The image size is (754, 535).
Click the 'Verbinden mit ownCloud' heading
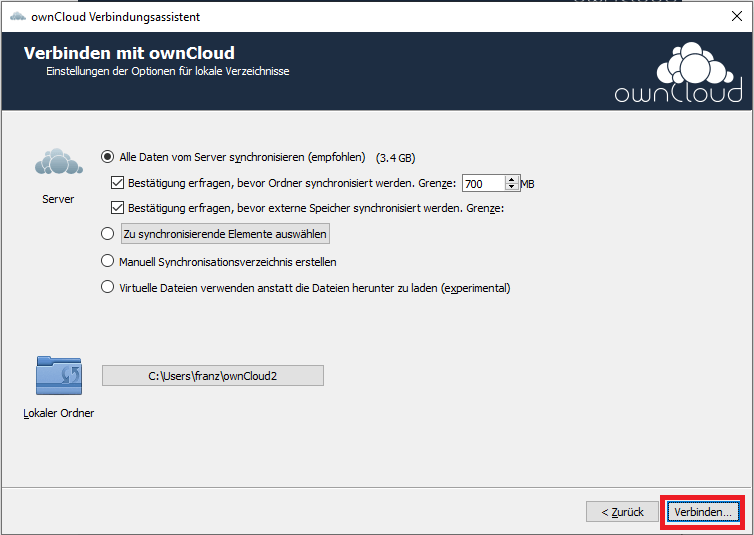[129, 53]
